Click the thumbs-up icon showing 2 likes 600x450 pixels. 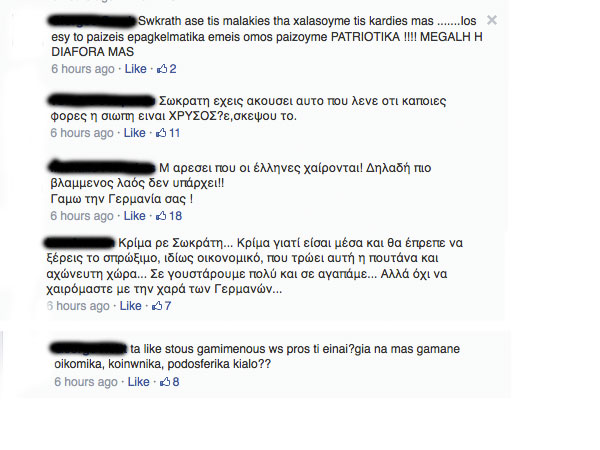click(x=162, y=69)
